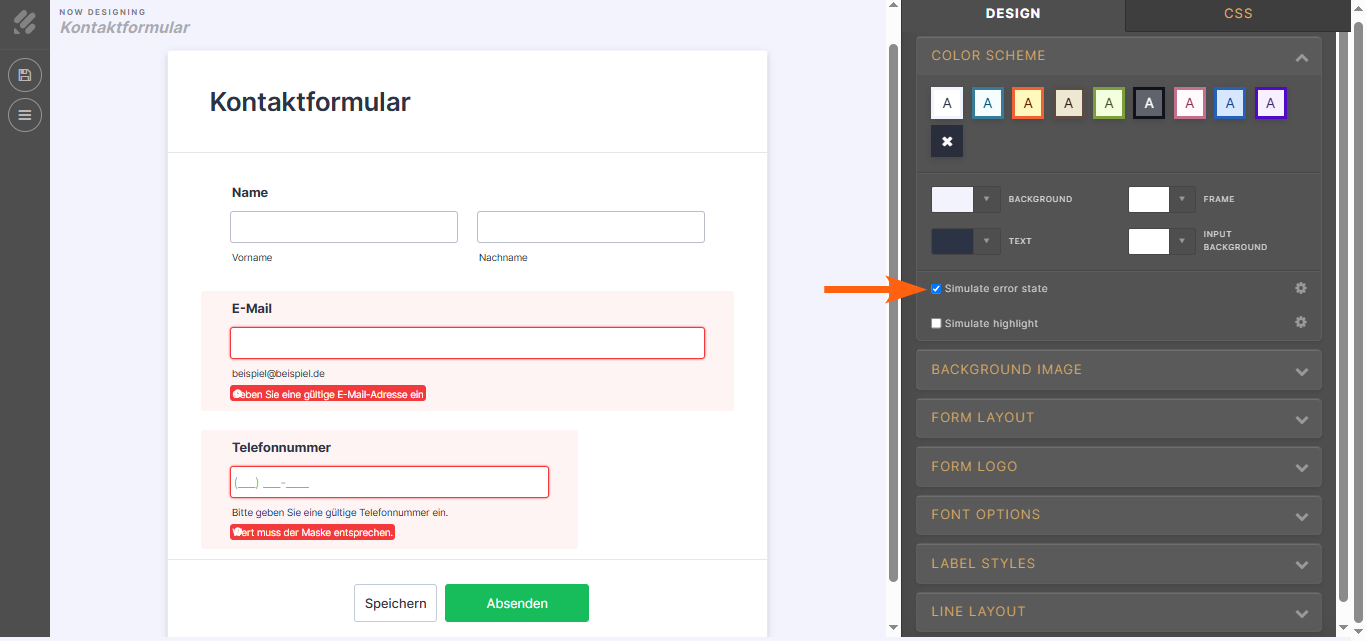Open settings gear for Simulate highlight
This screenshot has height=641, width=1366.
coord(1301,322)
